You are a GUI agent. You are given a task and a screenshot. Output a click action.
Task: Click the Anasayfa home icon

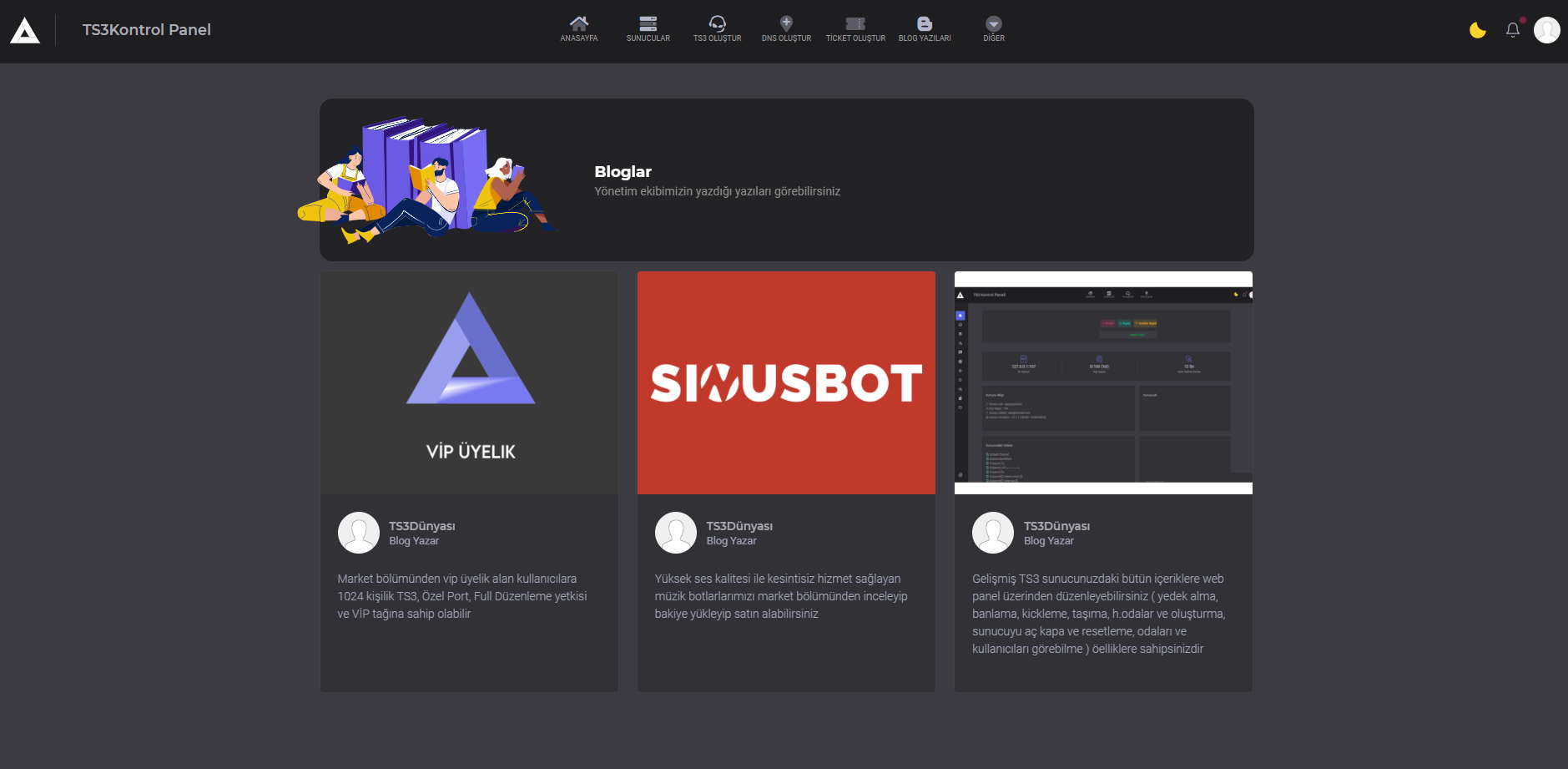pos(578,24)
